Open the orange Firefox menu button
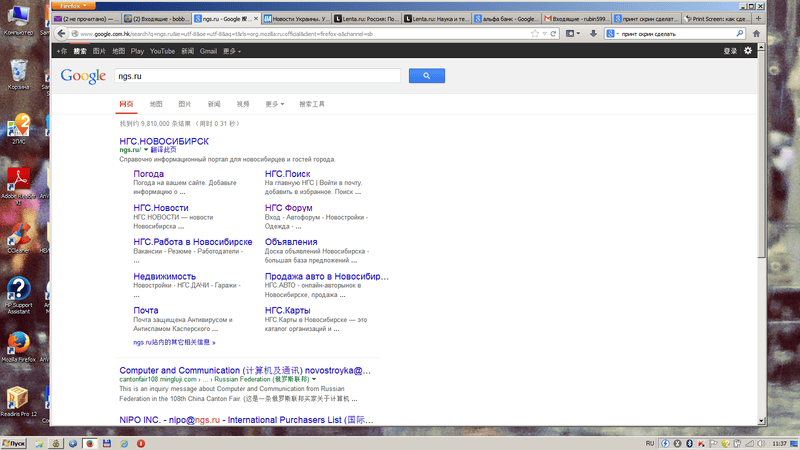The height and width of the screenshot is (450, 800). point(73,6)
